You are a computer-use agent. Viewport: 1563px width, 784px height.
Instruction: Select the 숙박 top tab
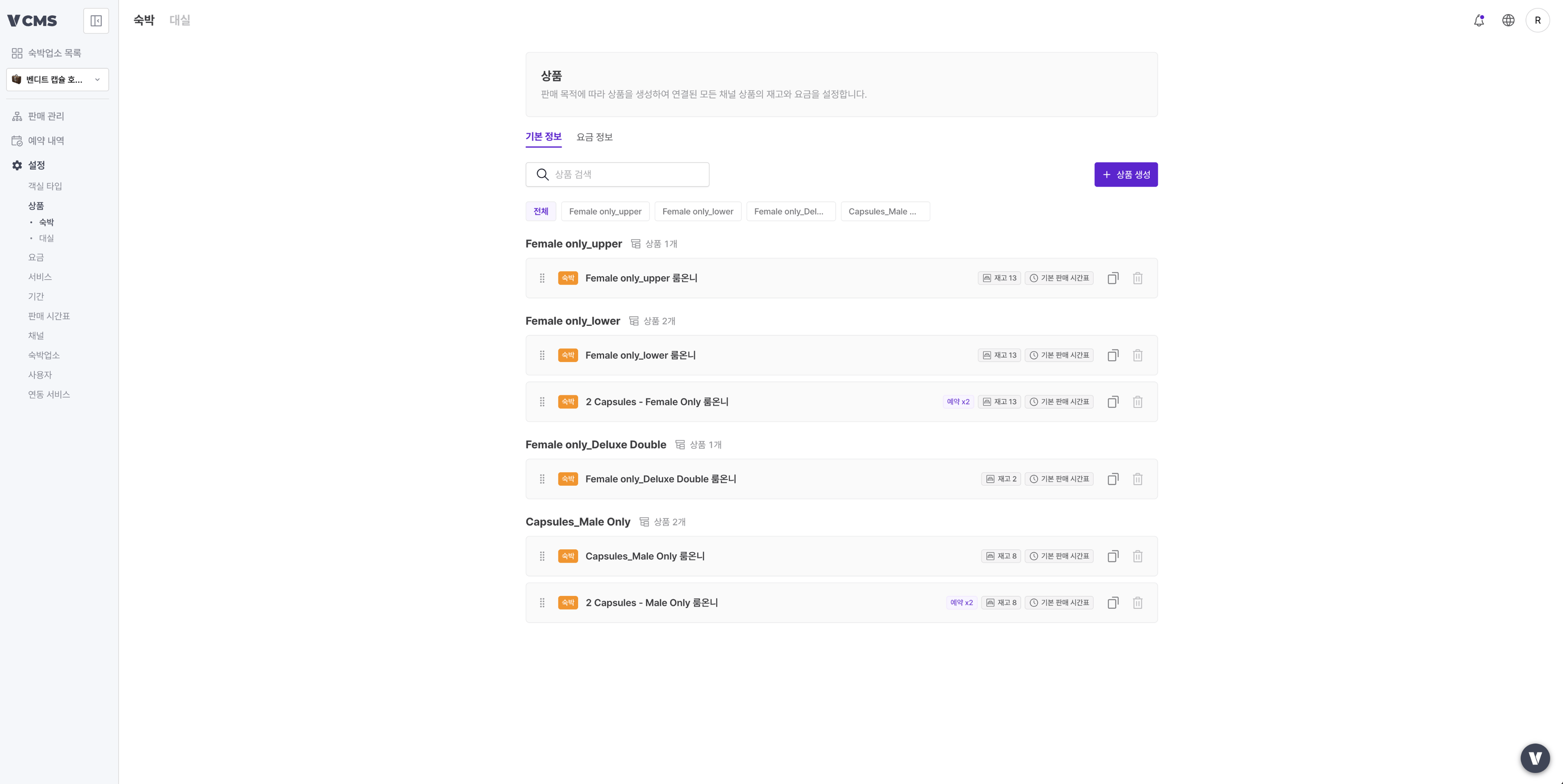pos(144,20)
